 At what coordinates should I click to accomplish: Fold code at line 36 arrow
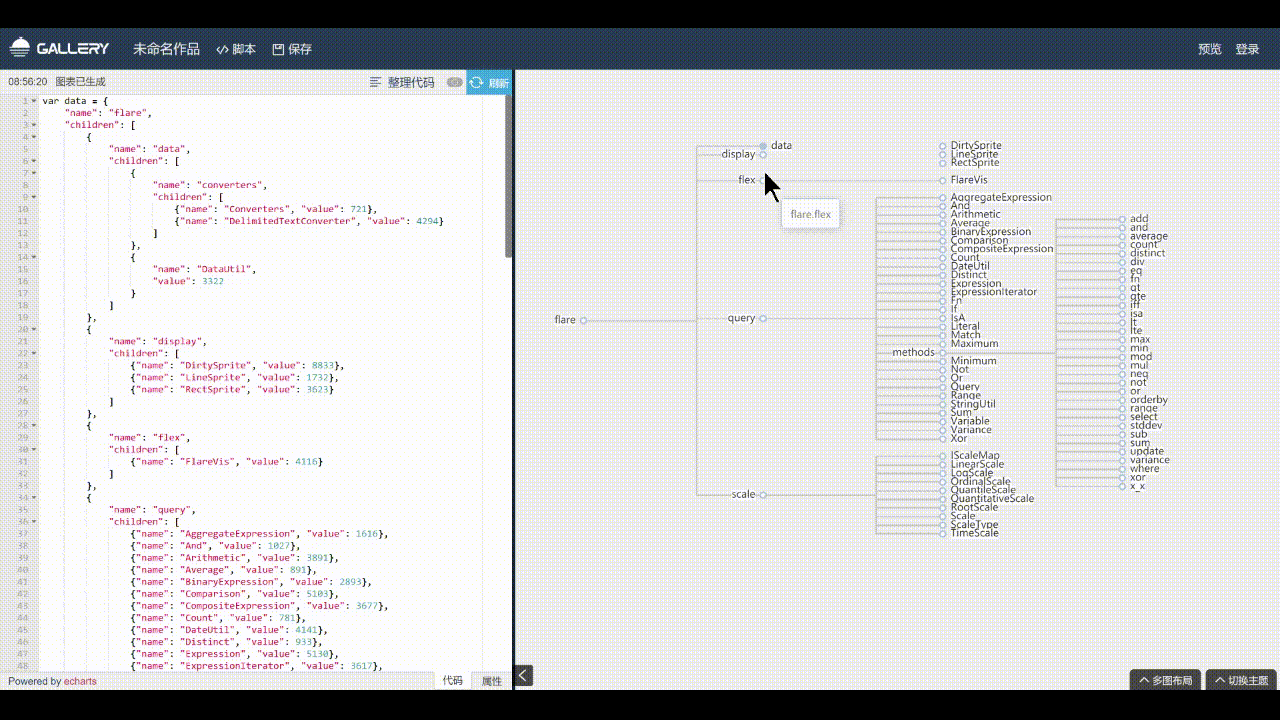coord(34,521)
